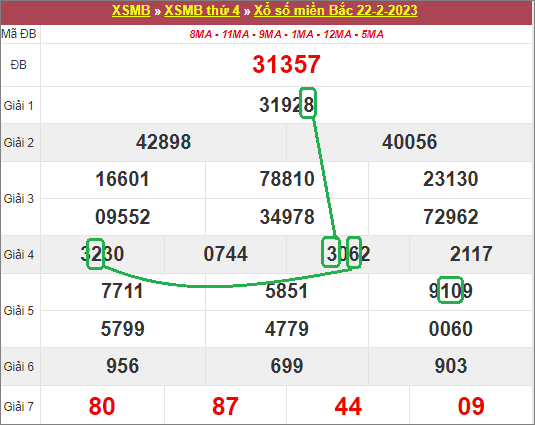This screenshot has width=535, height=425.
Task: Select the Giải 2 number 40056
Action: click(409, 142)
